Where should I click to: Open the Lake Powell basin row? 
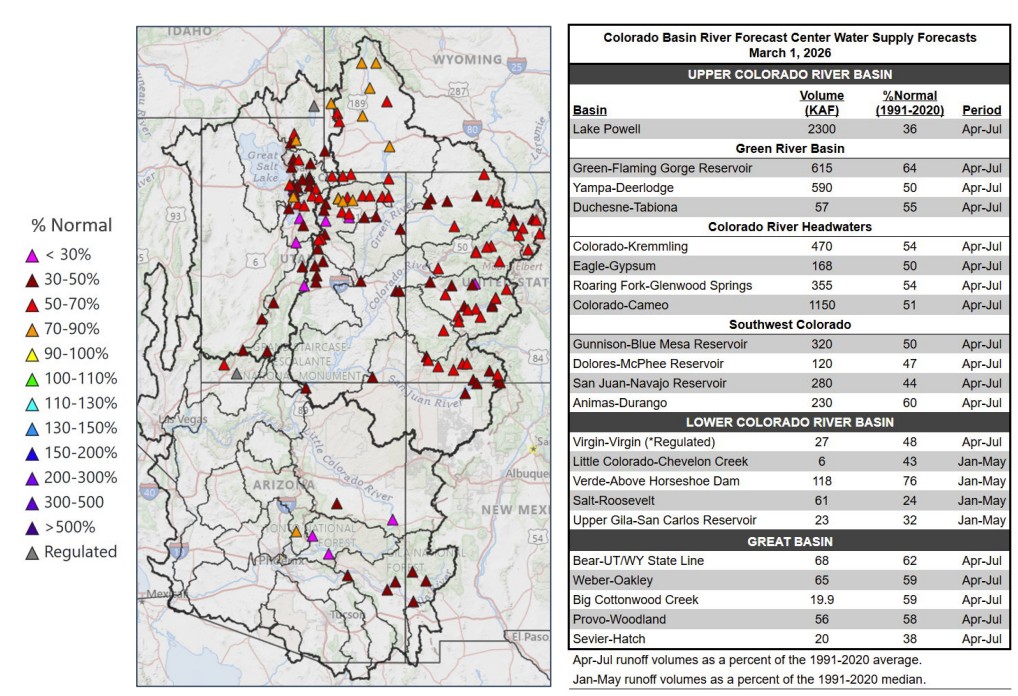(604, 129)
